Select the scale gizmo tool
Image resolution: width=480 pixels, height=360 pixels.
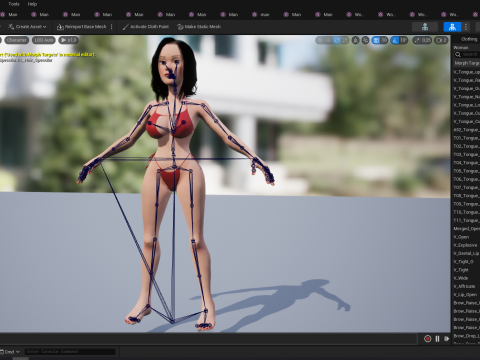[x=345, y=40]
